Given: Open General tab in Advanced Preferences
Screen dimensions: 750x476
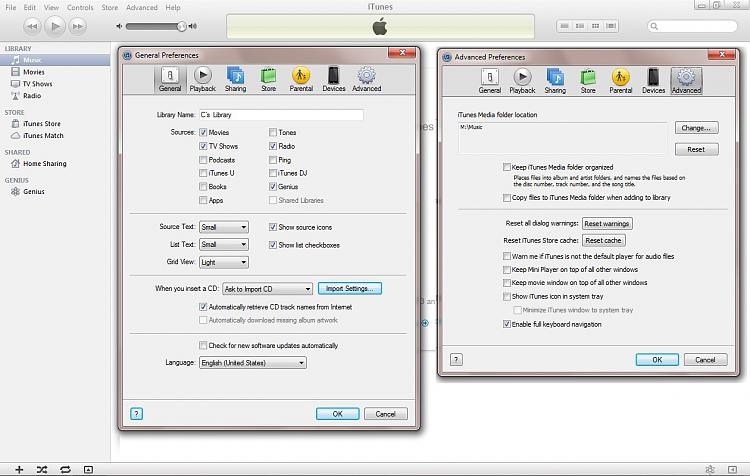Looking at the screenshot, I should (489, 81).
